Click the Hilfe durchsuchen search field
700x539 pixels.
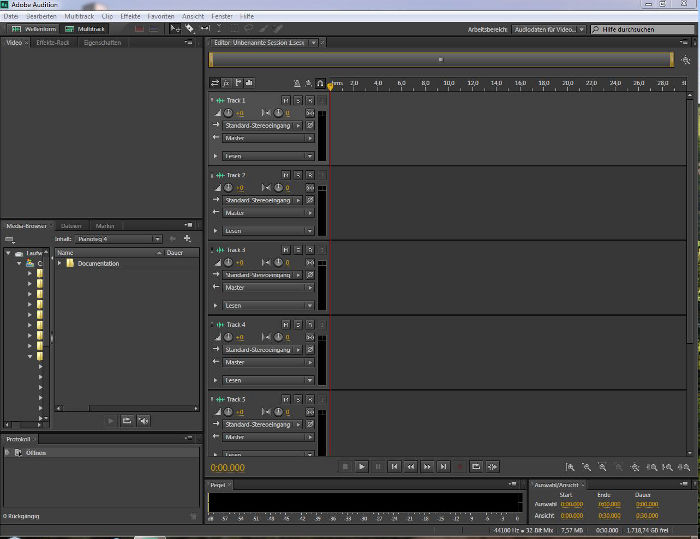click(x=643, y=29)
